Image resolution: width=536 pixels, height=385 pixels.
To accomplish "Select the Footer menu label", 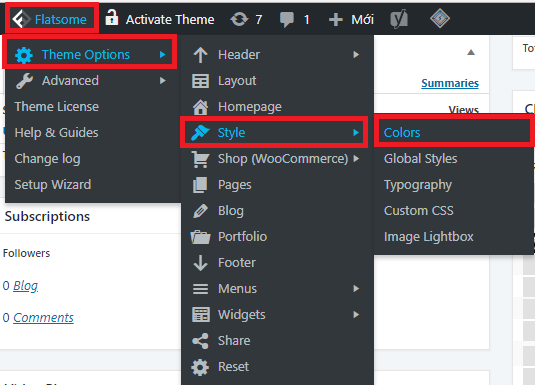I will (237, 263).
